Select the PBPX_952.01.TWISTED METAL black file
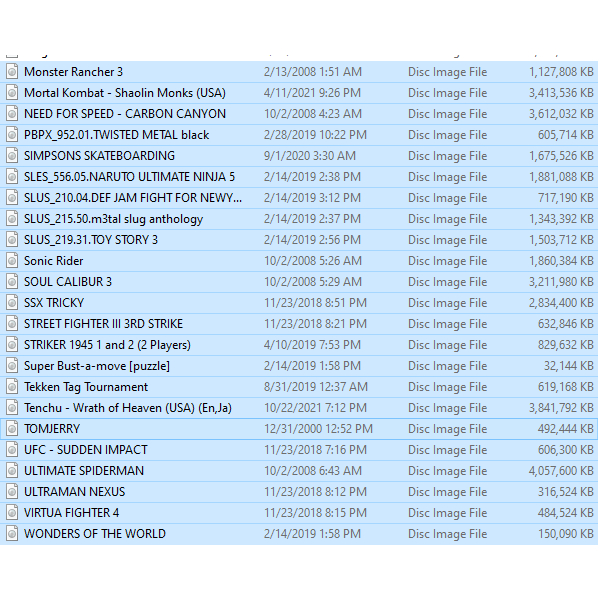602x602 pixels. point(116,135)
